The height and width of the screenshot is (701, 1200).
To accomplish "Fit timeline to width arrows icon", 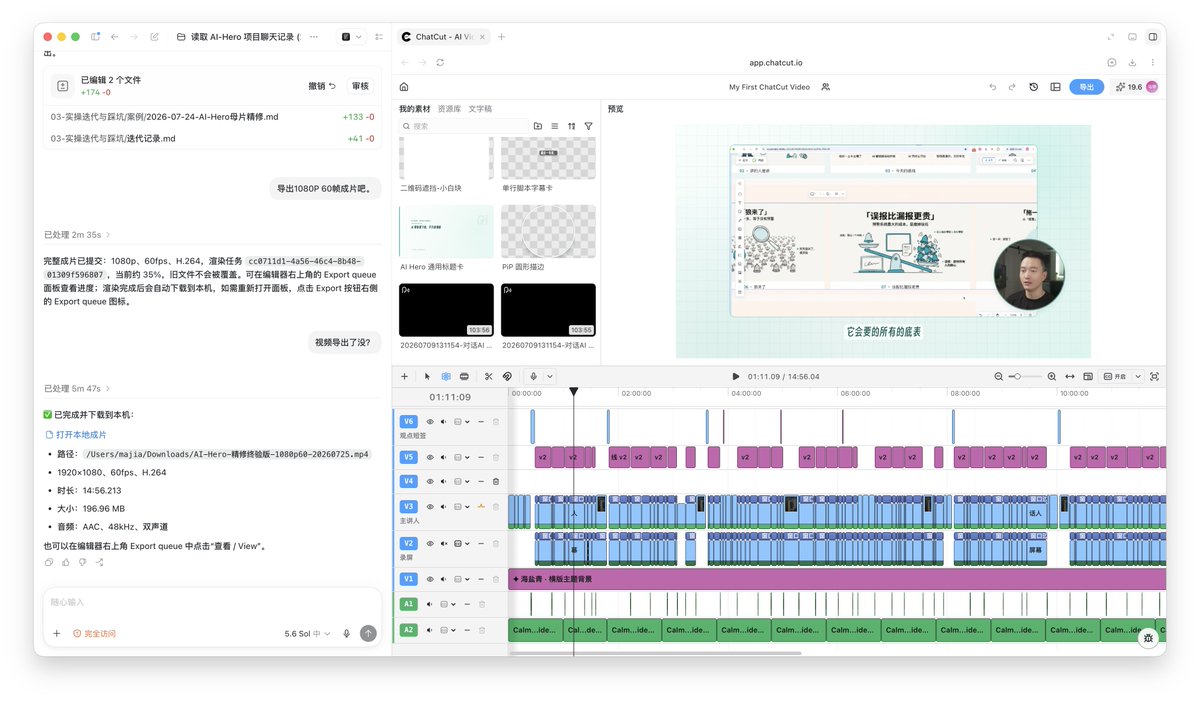I will [1070, 376].
